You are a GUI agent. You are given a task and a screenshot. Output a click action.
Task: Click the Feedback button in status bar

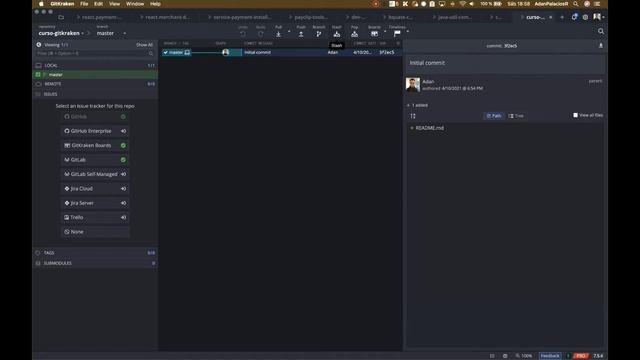[550, 356]
